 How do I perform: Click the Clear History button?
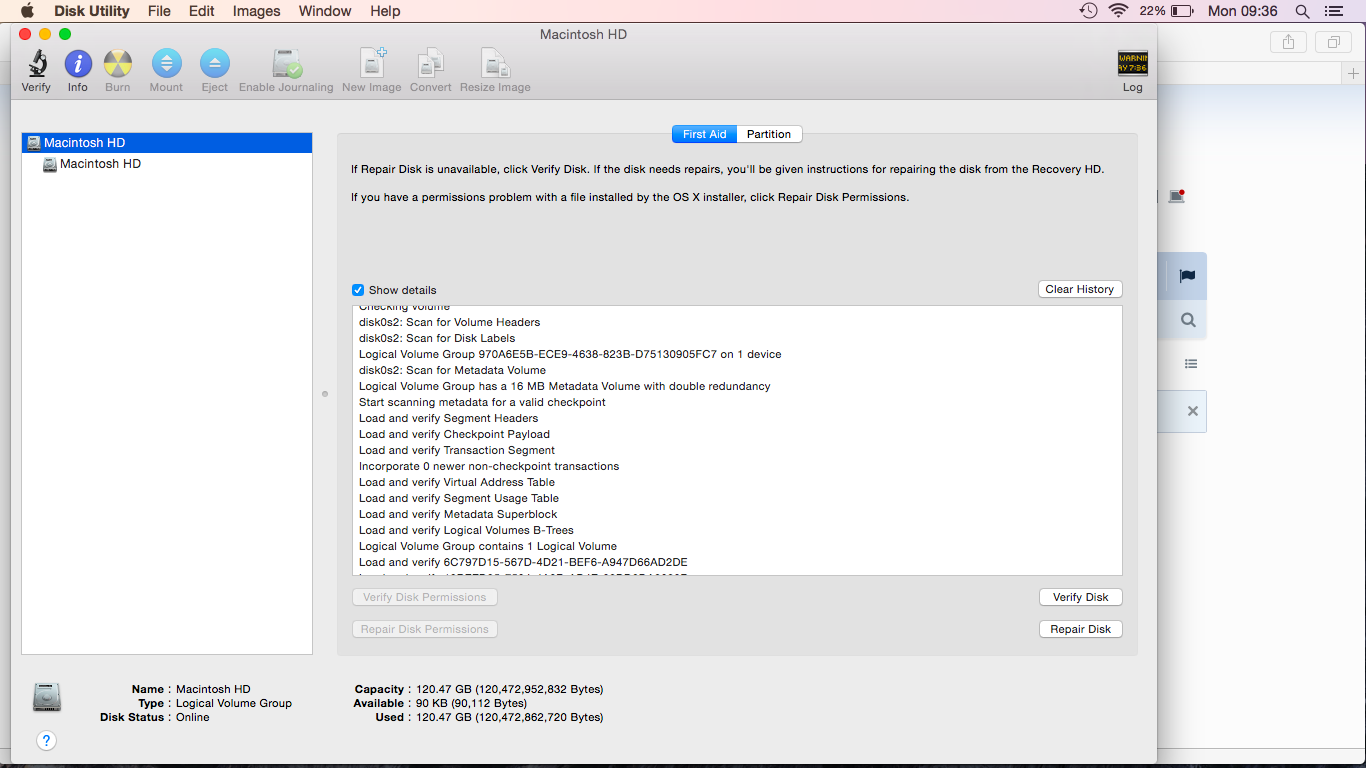[1080, 289]
